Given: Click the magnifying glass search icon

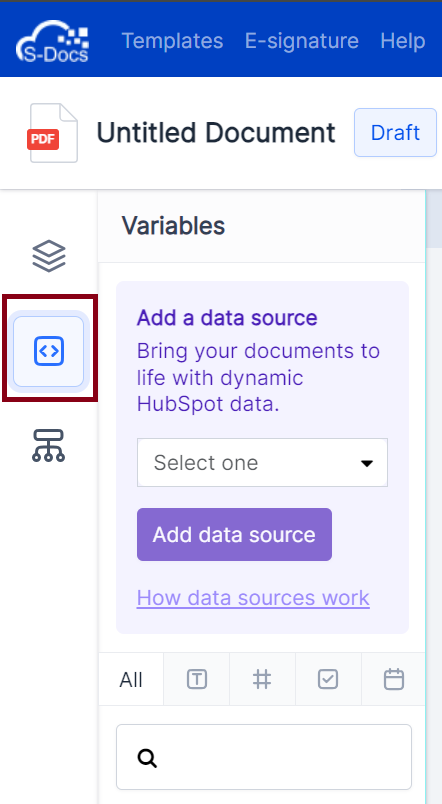Looking at the screenshot, I should pyautogui.click(x=147, y=758).
